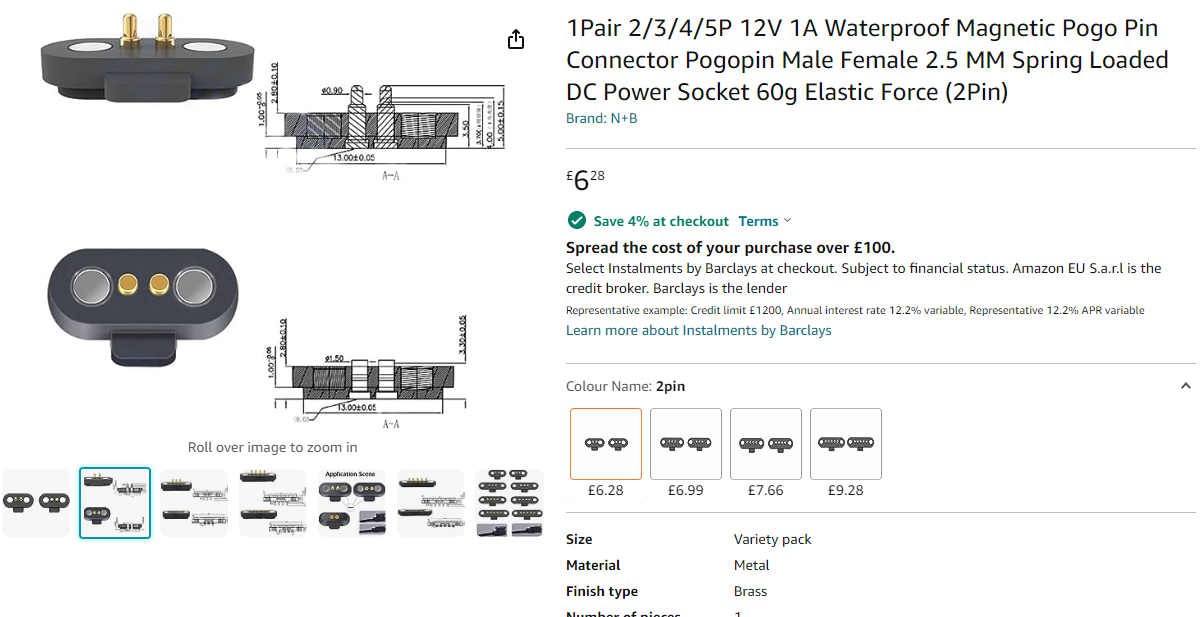1200x617 pixels.
Task: Show the last thumbnail with all connector variants
Action: (510, 503)
